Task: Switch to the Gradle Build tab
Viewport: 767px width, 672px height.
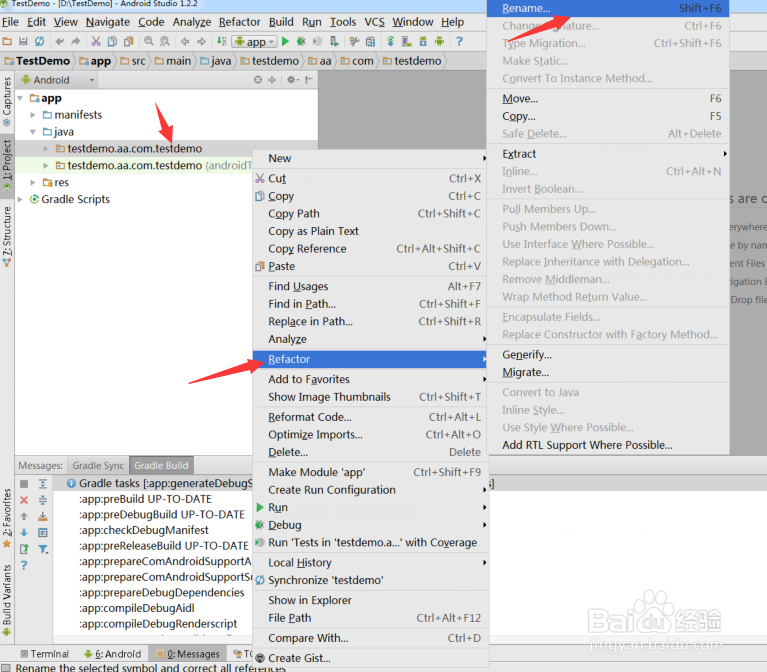Action: [161, 466]
